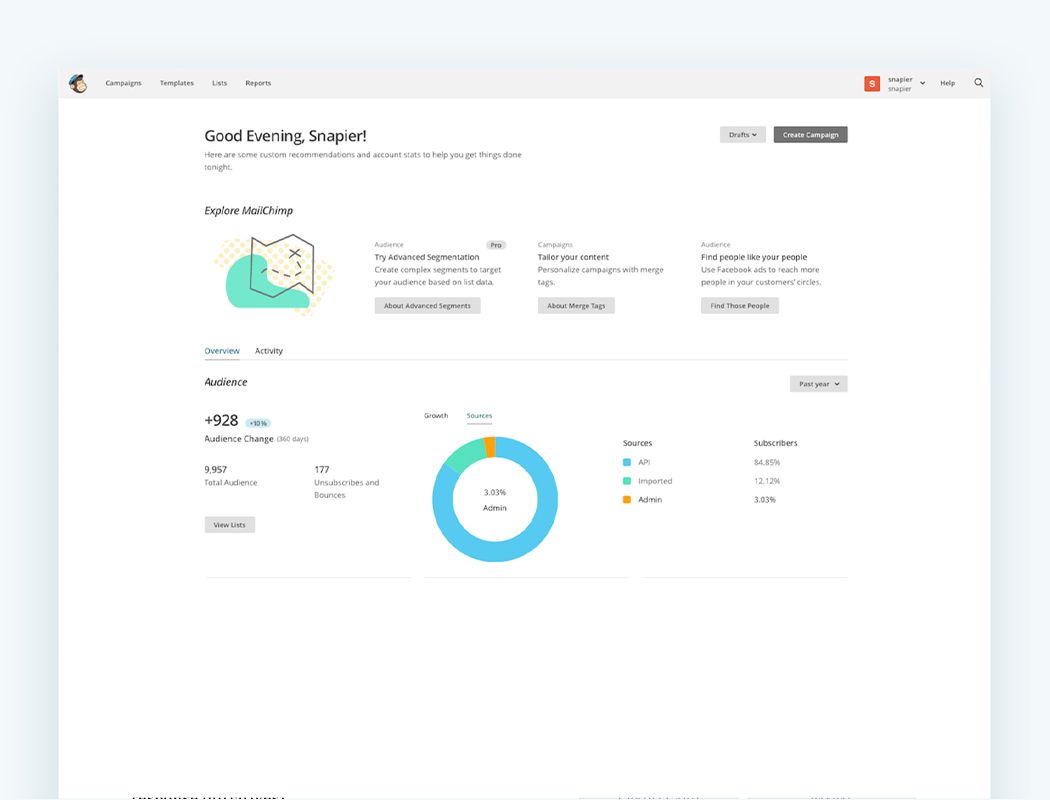Click the orange Admin legend swatch
Image resolution: width=1050 pixels, height=800 pixels.
click(x=627, y=499)
